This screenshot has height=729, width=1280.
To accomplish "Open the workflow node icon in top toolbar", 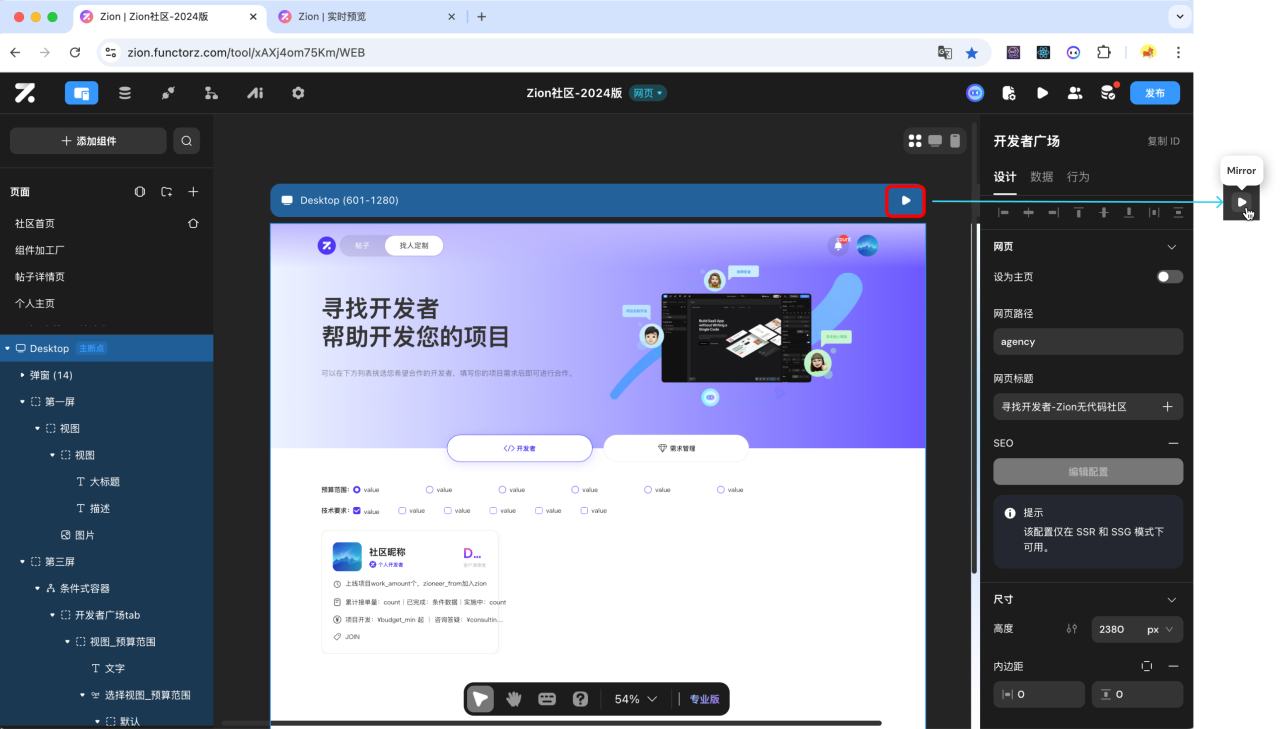I will coord(211,92).
